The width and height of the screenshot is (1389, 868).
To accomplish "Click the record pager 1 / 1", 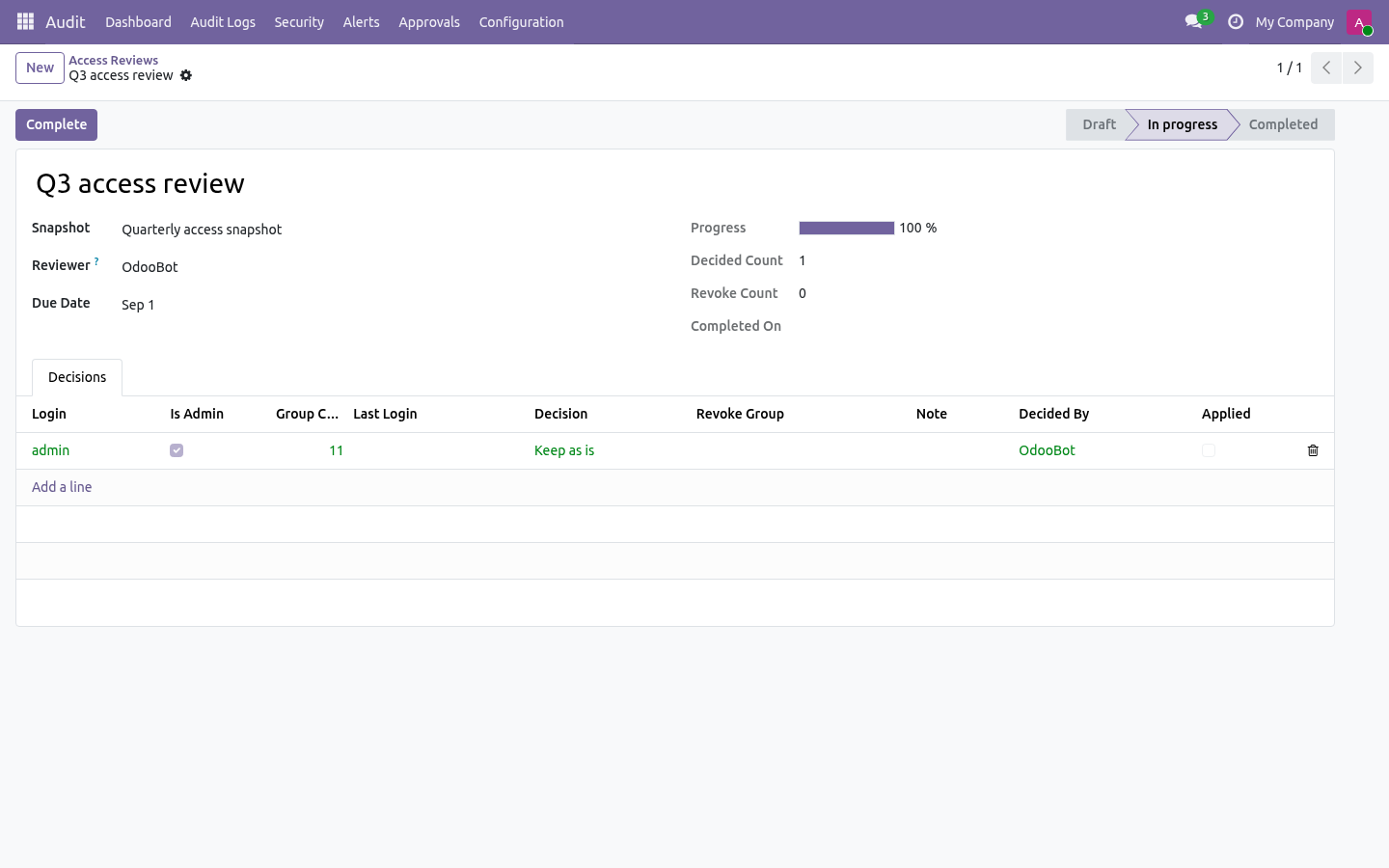I will coord(1290,68).
